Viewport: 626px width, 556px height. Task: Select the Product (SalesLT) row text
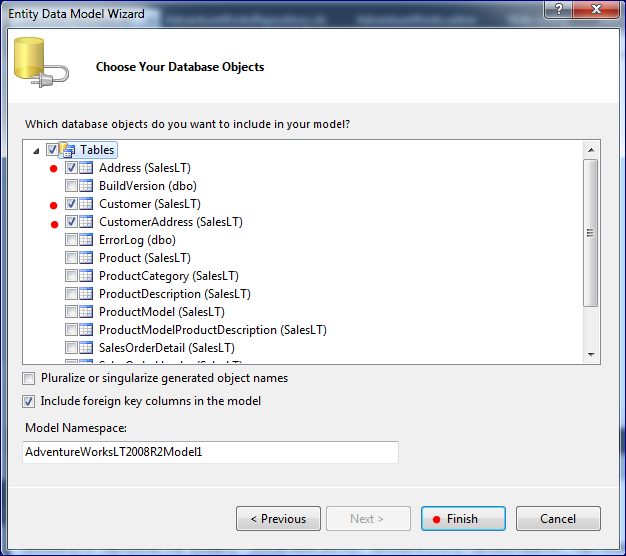(145, 258)
